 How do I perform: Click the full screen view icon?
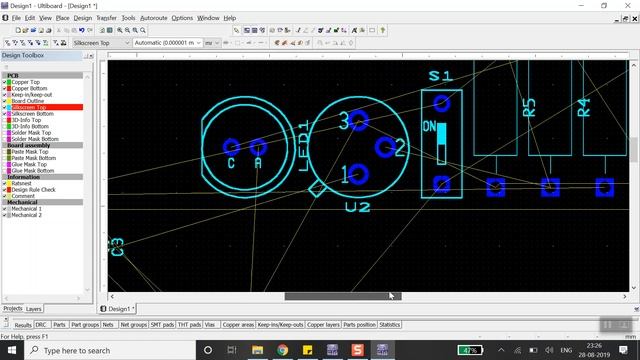point(109,30)
